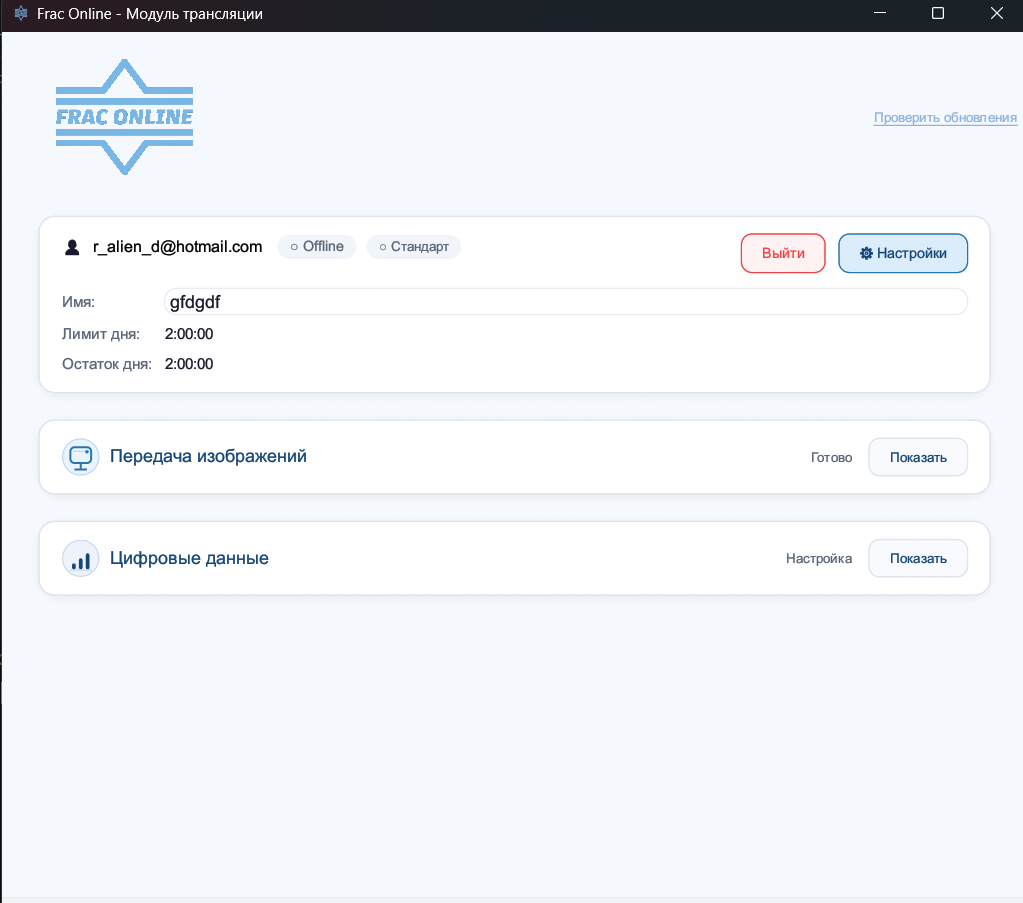
Task: Click the Frac Online logo
Action: tap(124, 117)
